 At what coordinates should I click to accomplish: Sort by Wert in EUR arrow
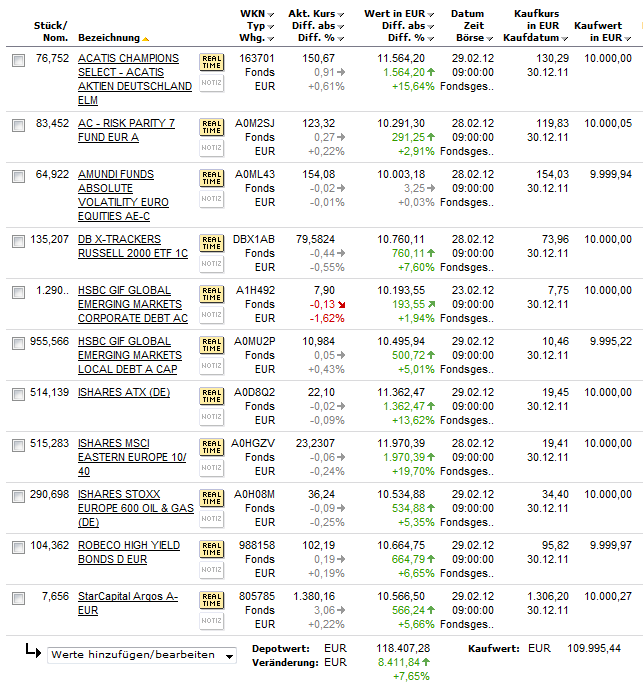tap(430, 15)
